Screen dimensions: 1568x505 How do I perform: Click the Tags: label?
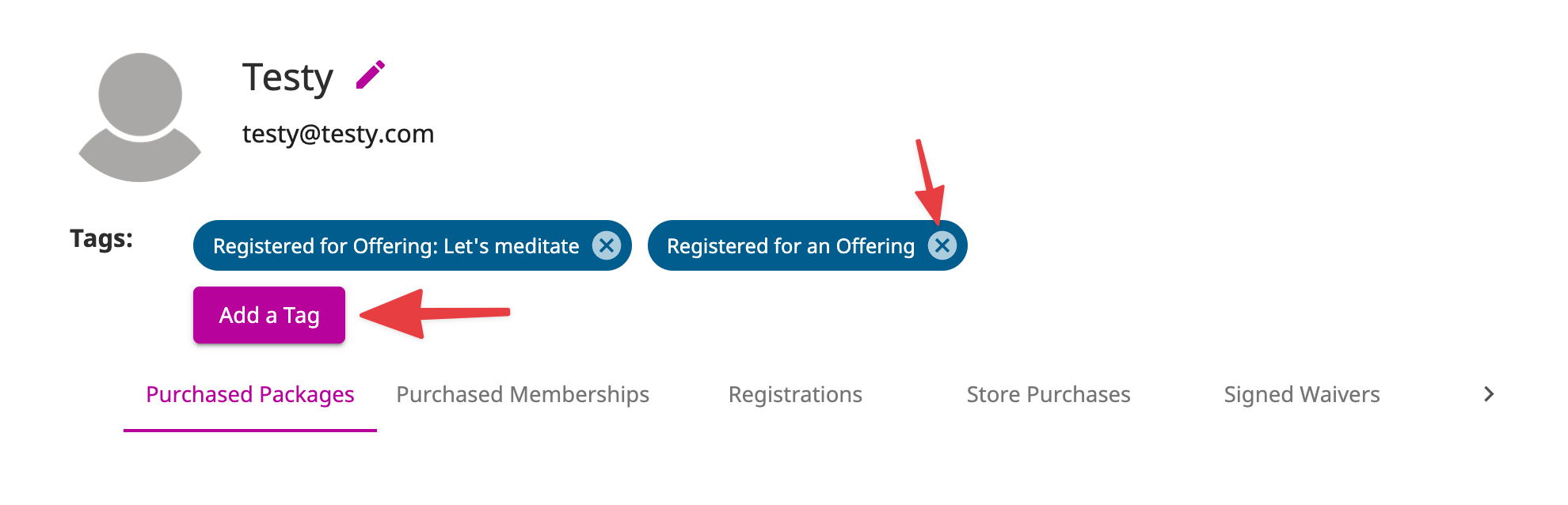(101, 238)
